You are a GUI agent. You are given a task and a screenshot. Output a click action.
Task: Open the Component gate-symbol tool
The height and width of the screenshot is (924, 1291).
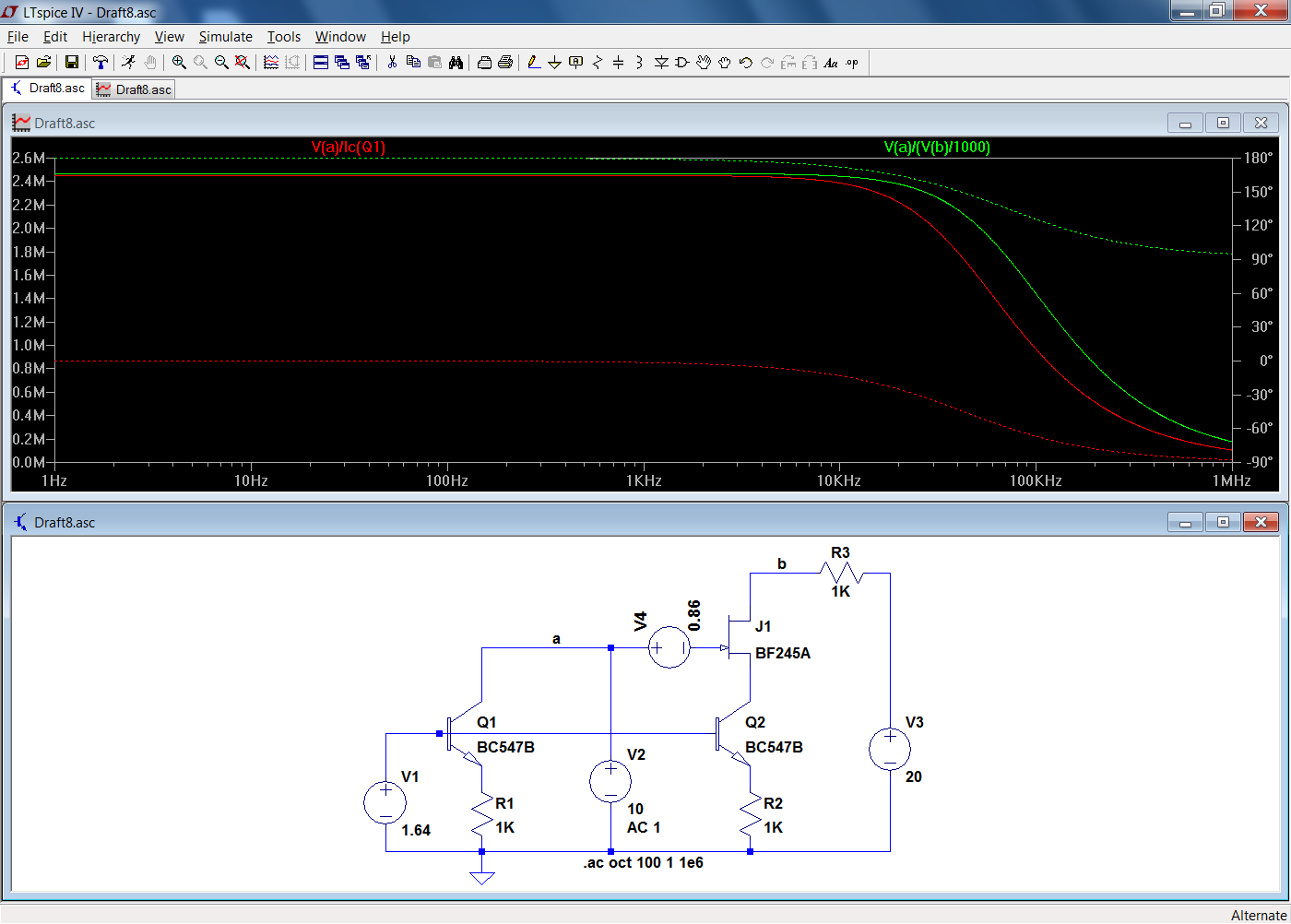682,62
